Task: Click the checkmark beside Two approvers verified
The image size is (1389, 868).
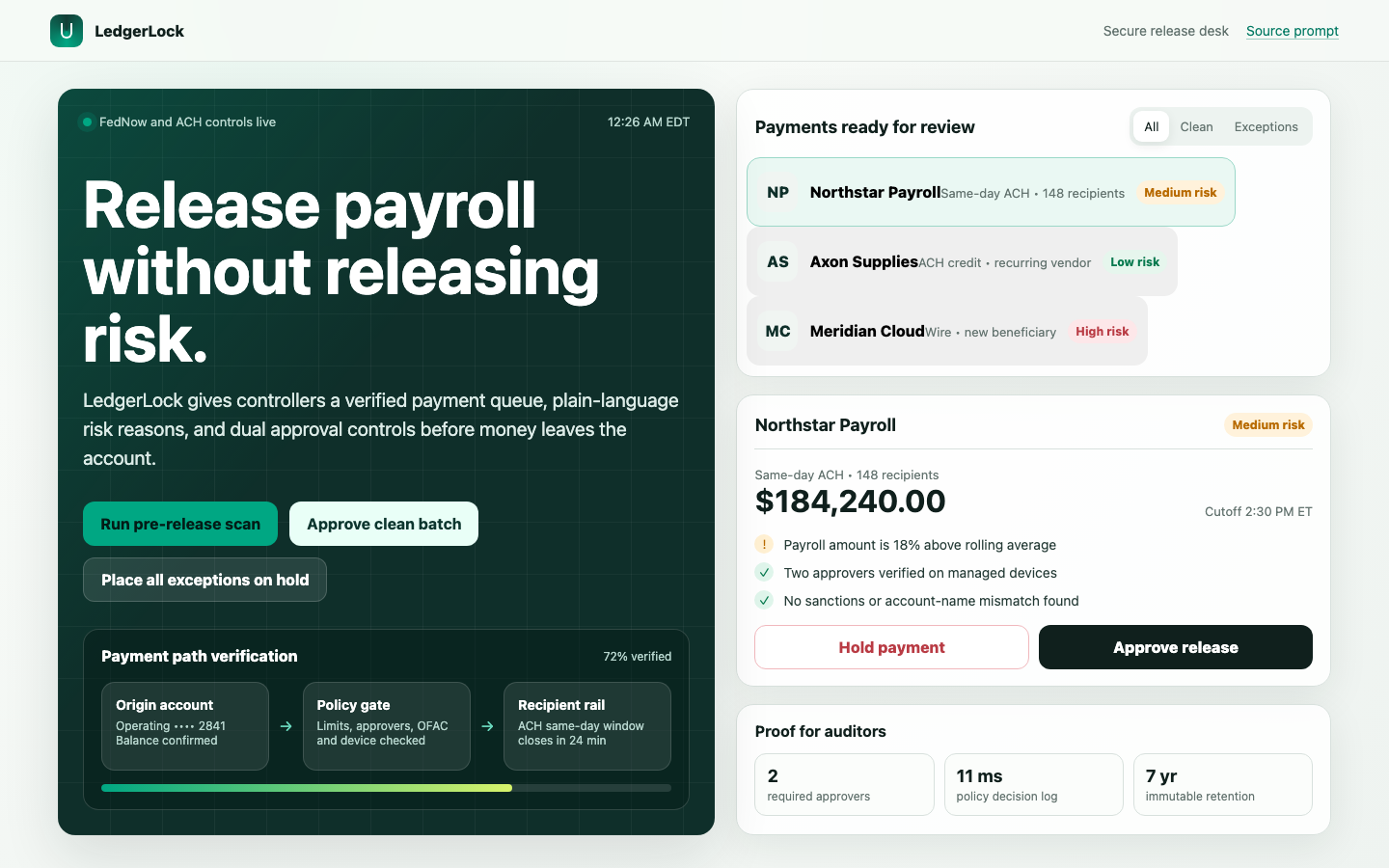Action: [764, 572]
